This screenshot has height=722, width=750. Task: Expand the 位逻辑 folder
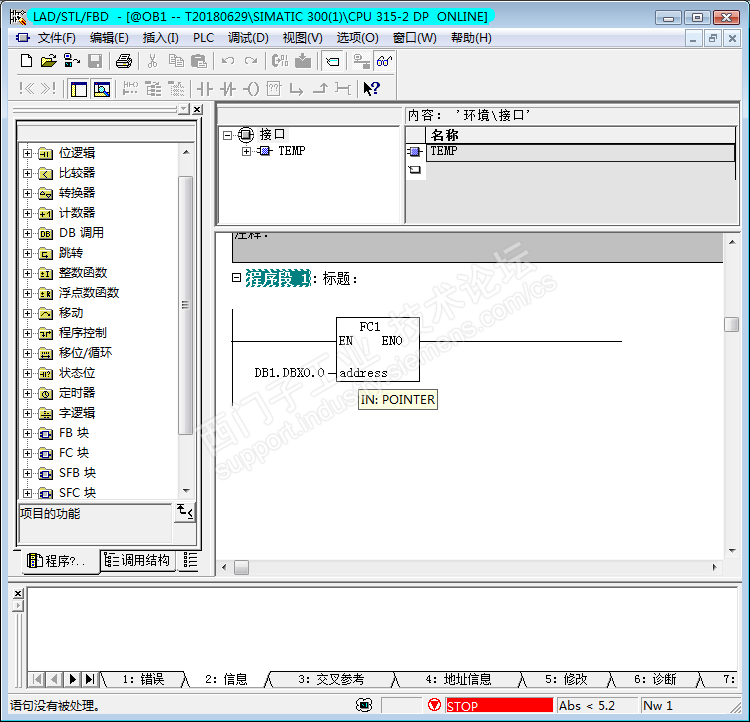[x=27, y=154]
